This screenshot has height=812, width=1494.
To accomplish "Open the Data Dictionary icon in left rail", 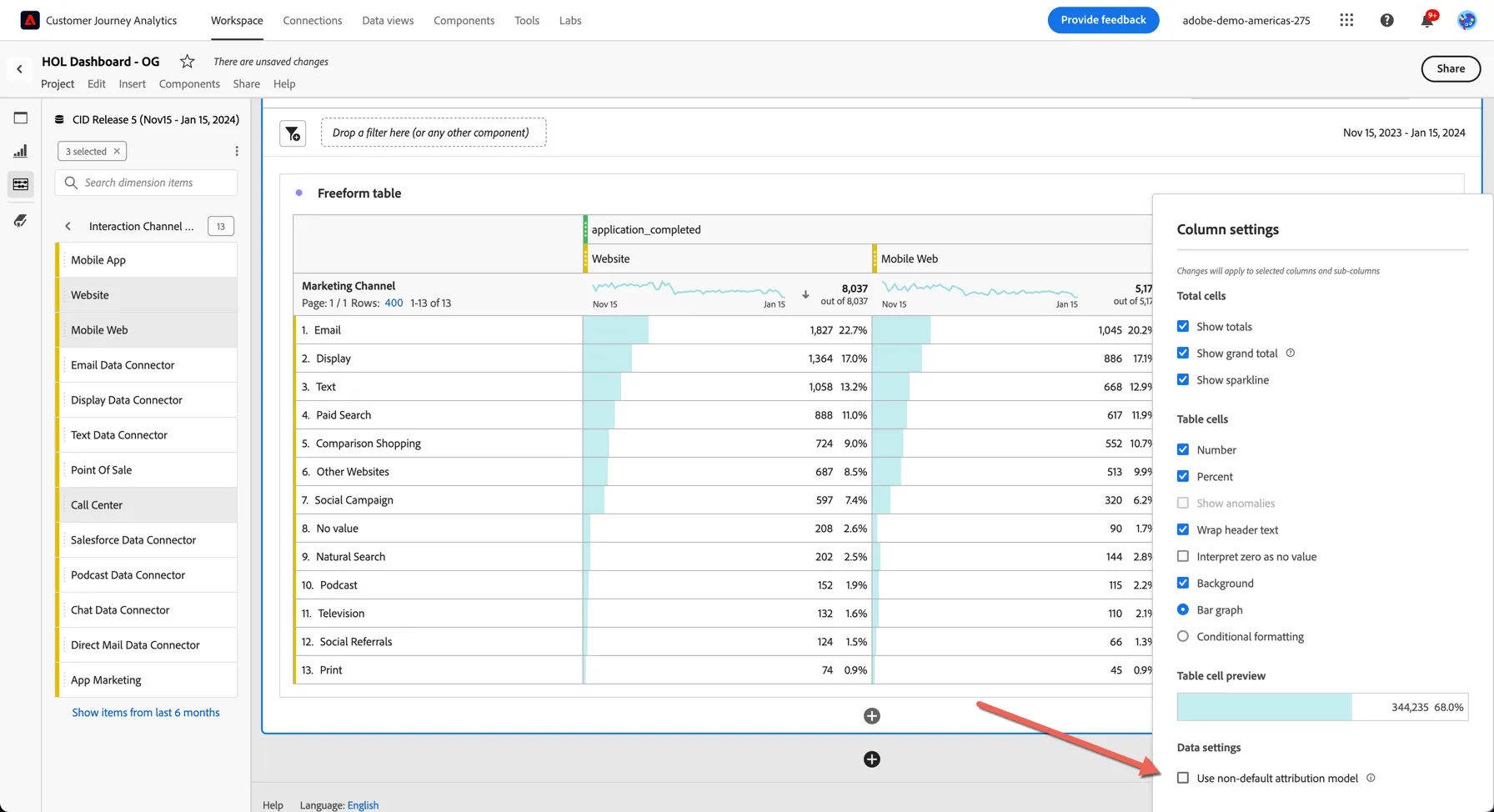I will [21, 220].
